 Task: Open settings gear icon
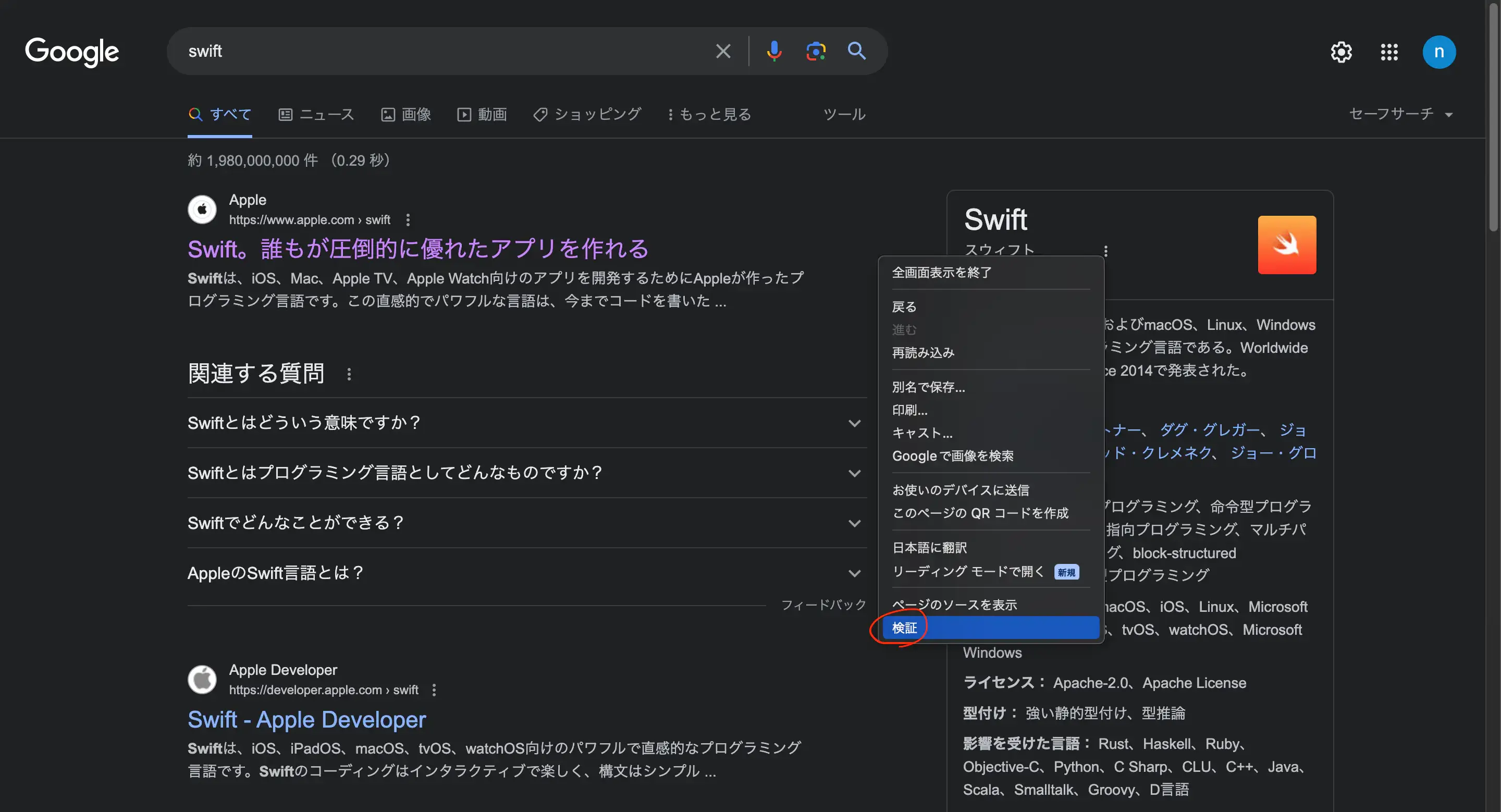(1342, 53)
